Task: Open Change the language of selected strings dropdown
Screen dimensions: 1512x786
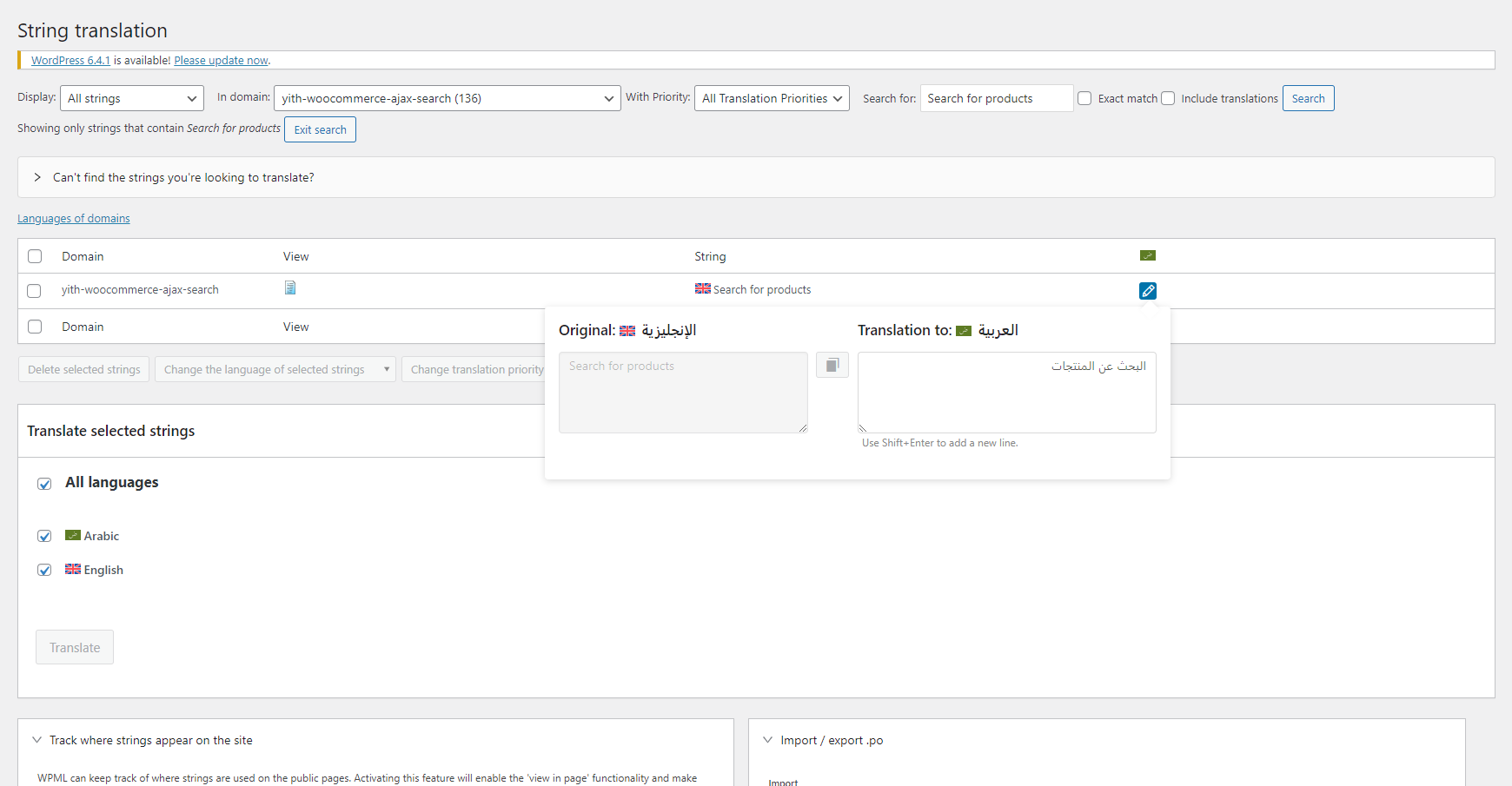Action: [275, 369]
